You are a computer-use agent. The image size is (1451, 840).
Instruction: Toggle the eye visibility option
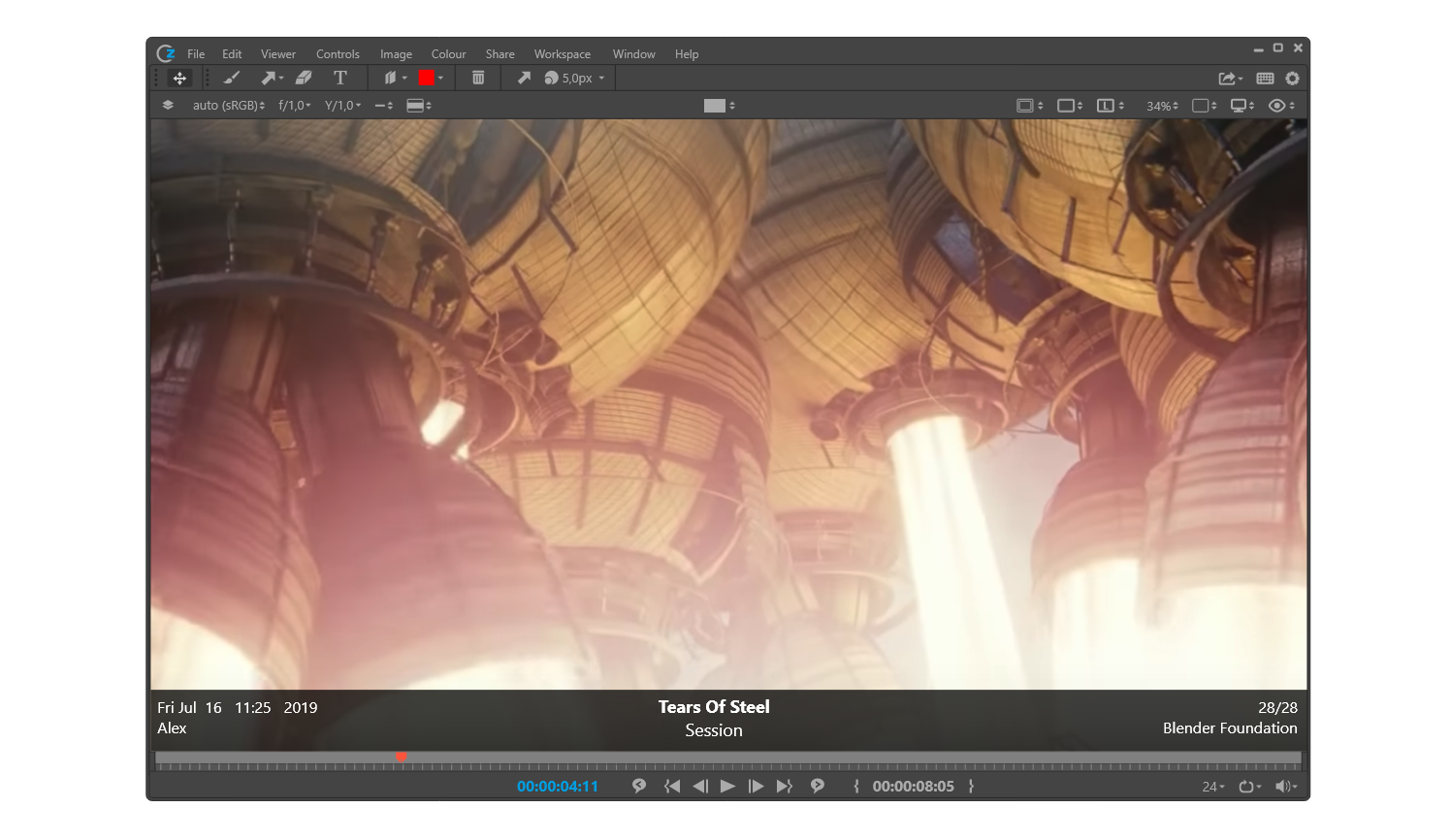[1281, 106]
